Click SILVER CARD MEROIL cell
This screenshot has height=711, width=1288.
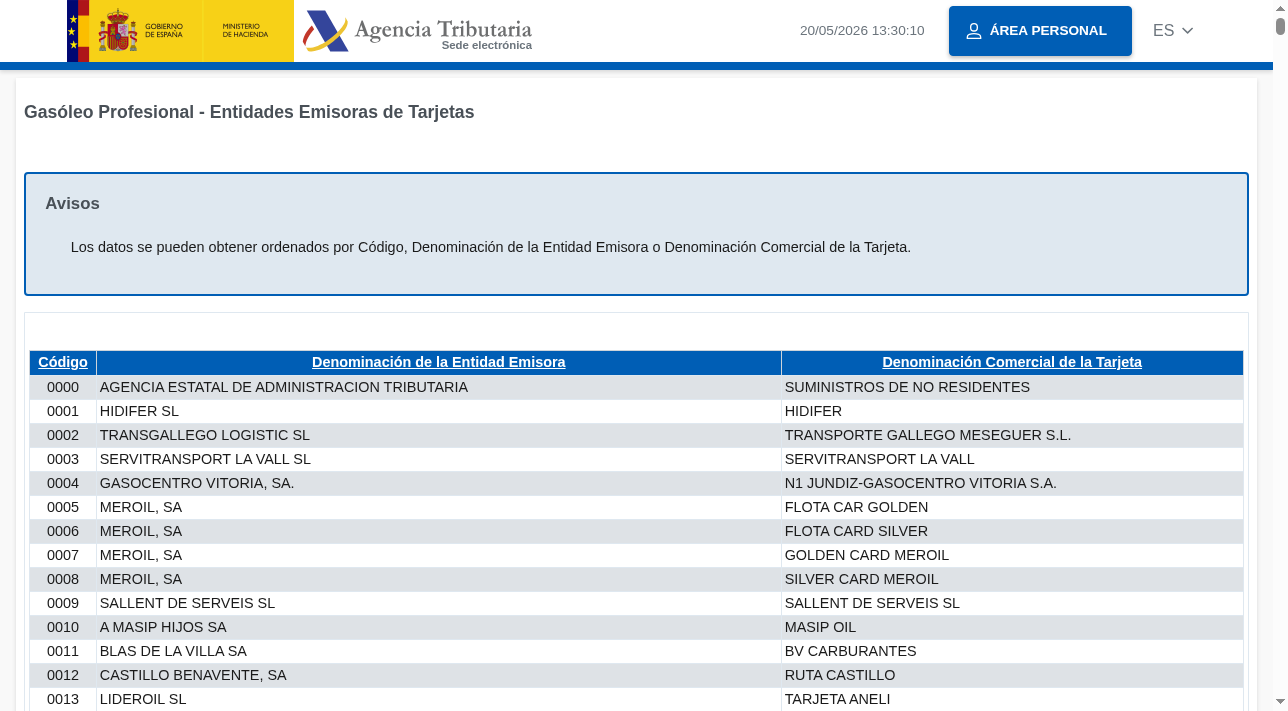tap(1012, 579)
